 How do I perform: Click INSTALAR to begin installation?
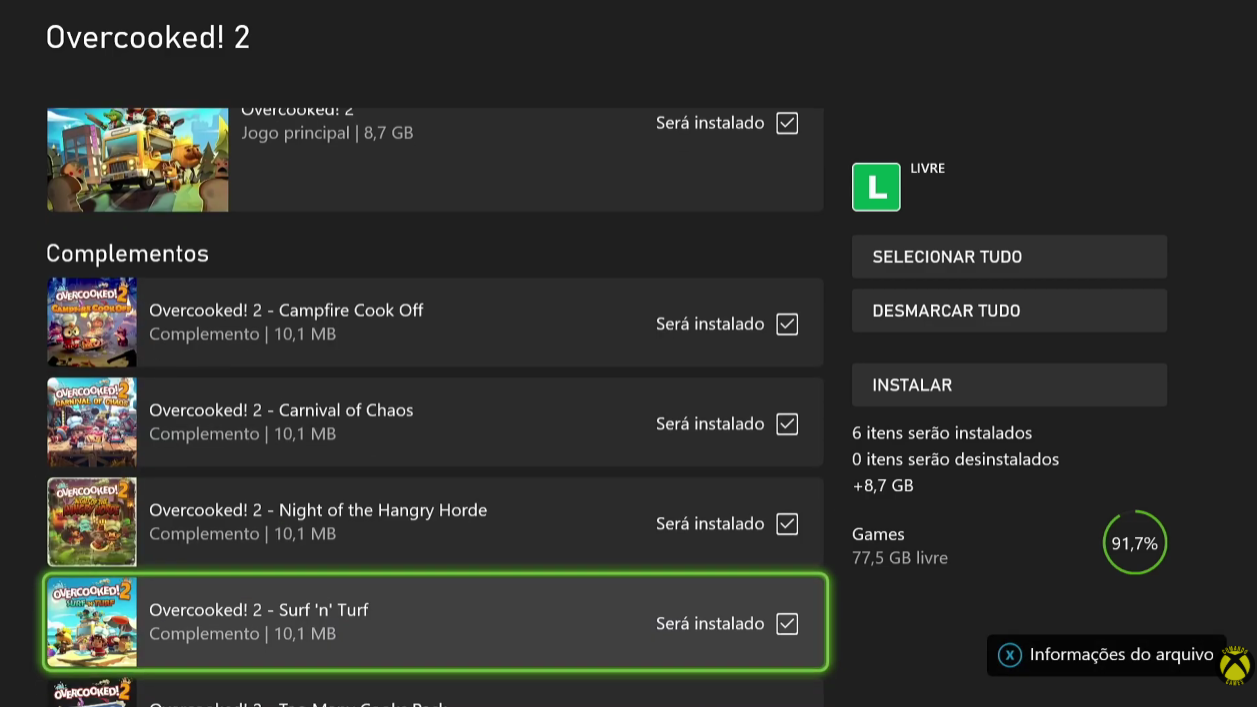click(1009, 385)
